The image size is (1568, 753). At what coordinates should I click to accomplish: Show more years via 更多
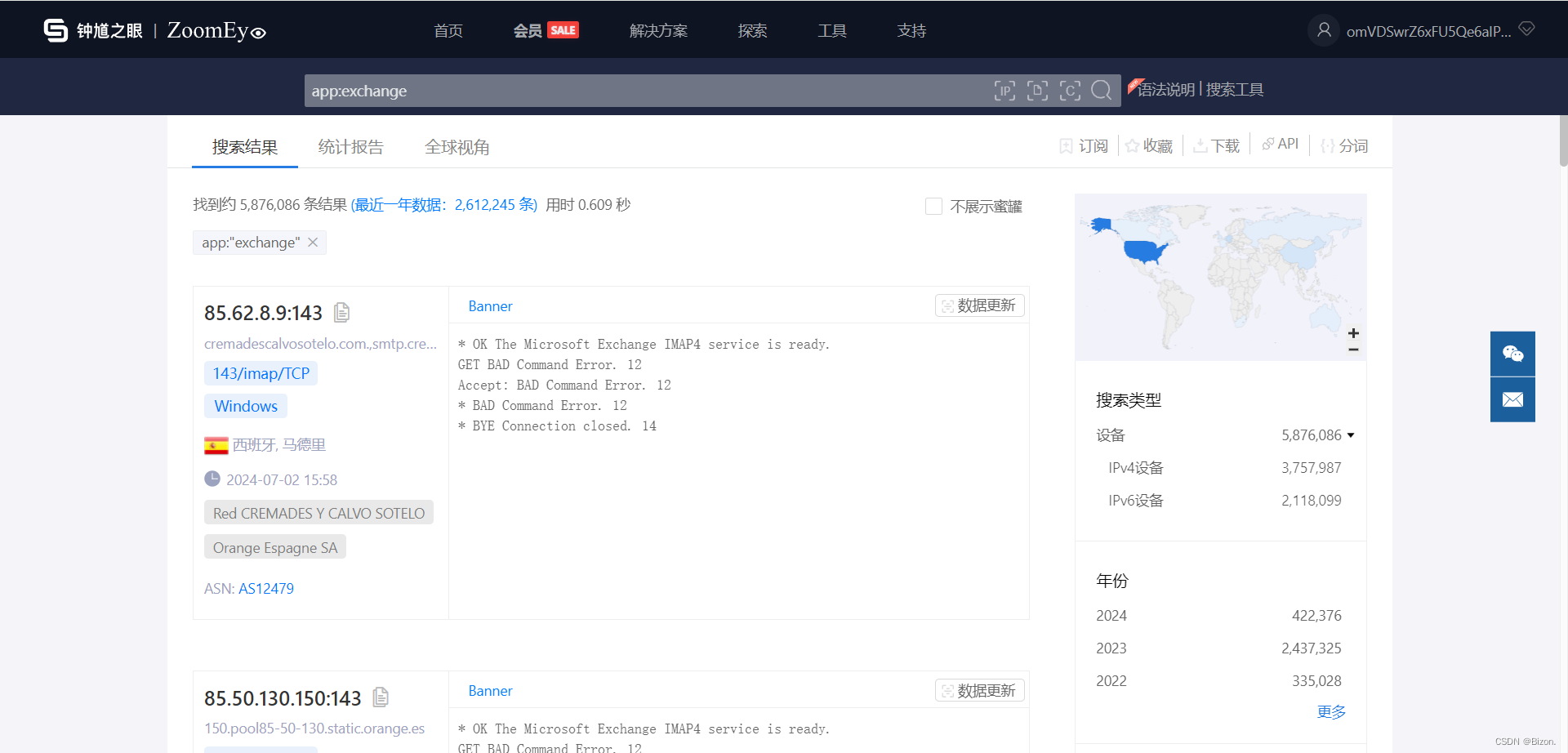(1331, 712)
